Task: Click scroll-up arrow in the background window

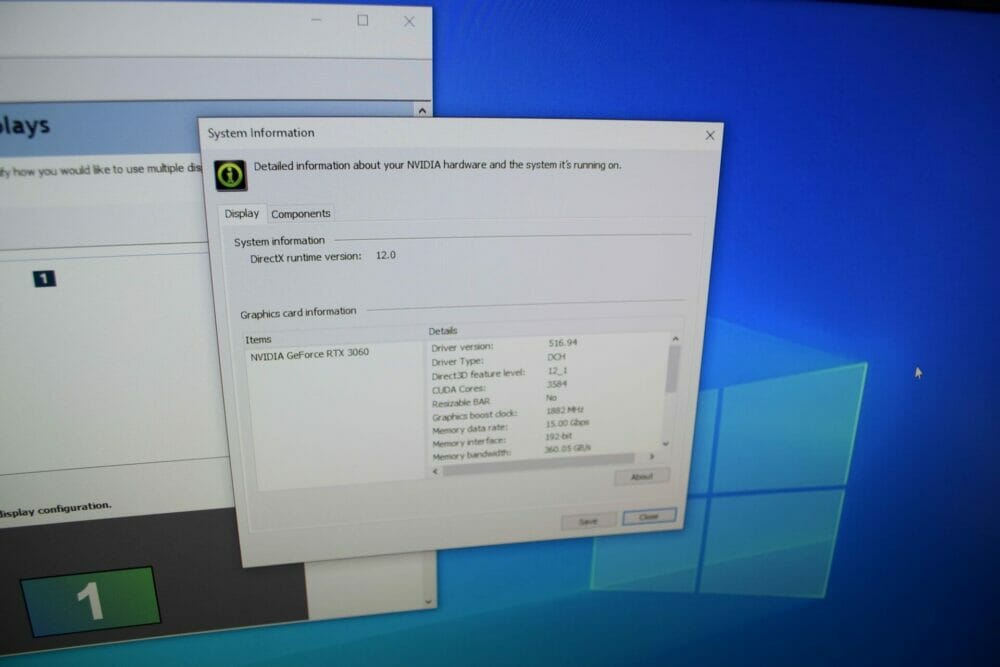Action: click(x=422, y=110)
